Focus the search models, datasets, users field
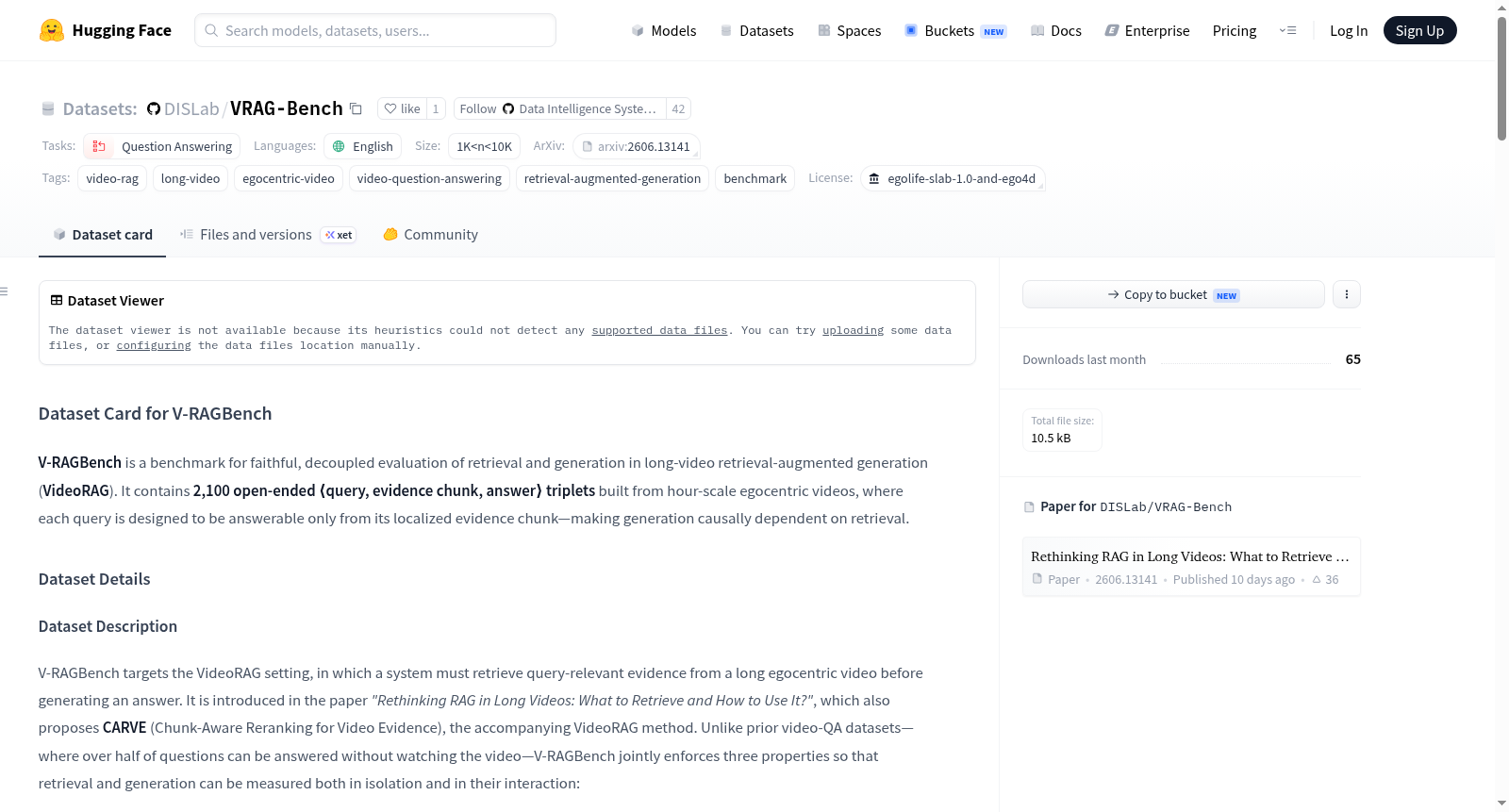Viewport: 1509px width, 812px height. [x=375, y=30]
